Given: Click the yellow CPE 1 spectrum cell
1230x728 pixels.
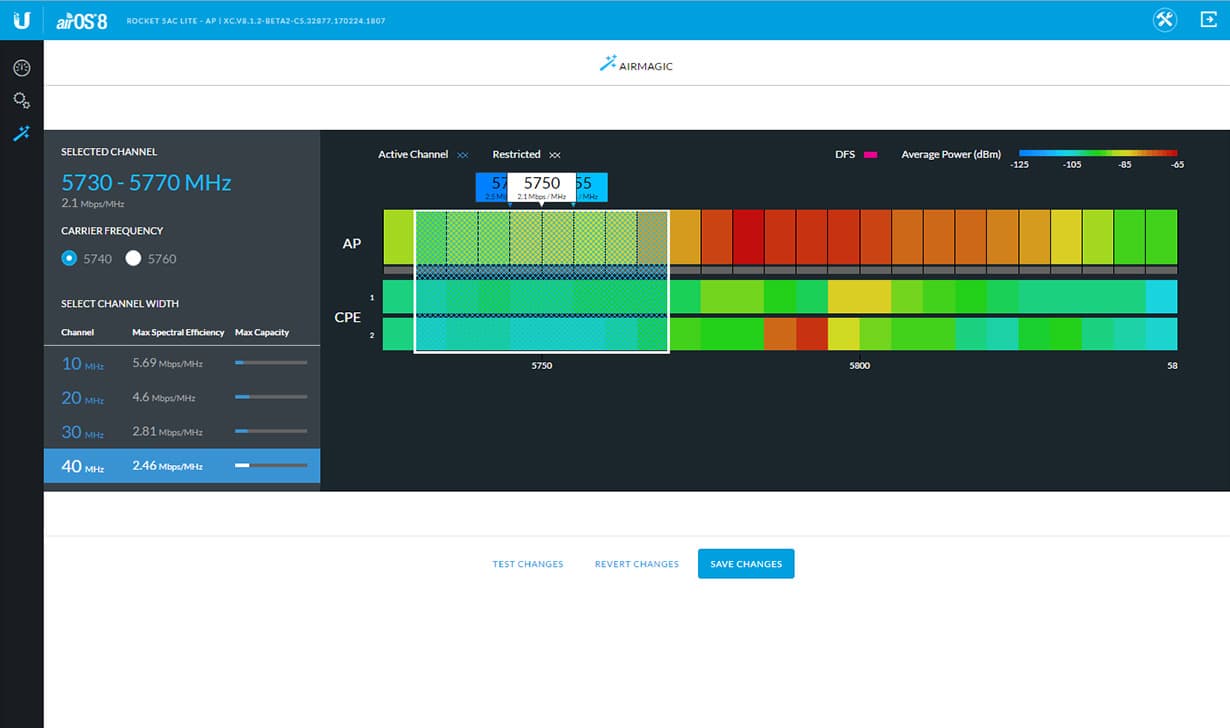Looking at the screenshot, I should pos(859,297).
